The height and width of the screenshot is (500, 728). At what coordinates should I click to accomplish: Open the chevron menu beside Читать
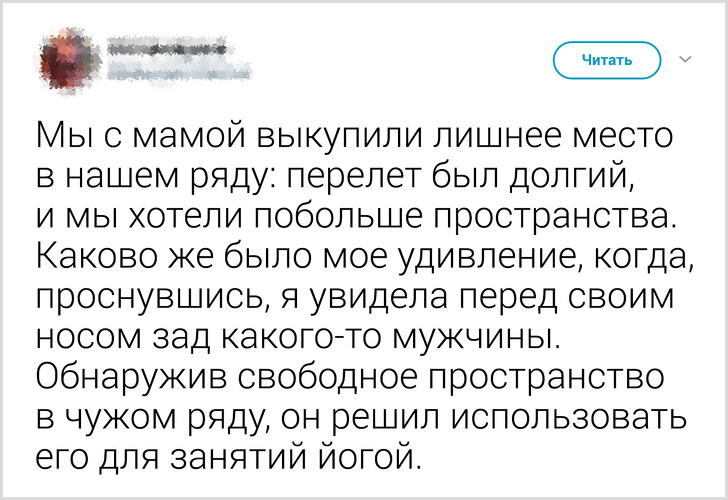[x=685, y=60]
